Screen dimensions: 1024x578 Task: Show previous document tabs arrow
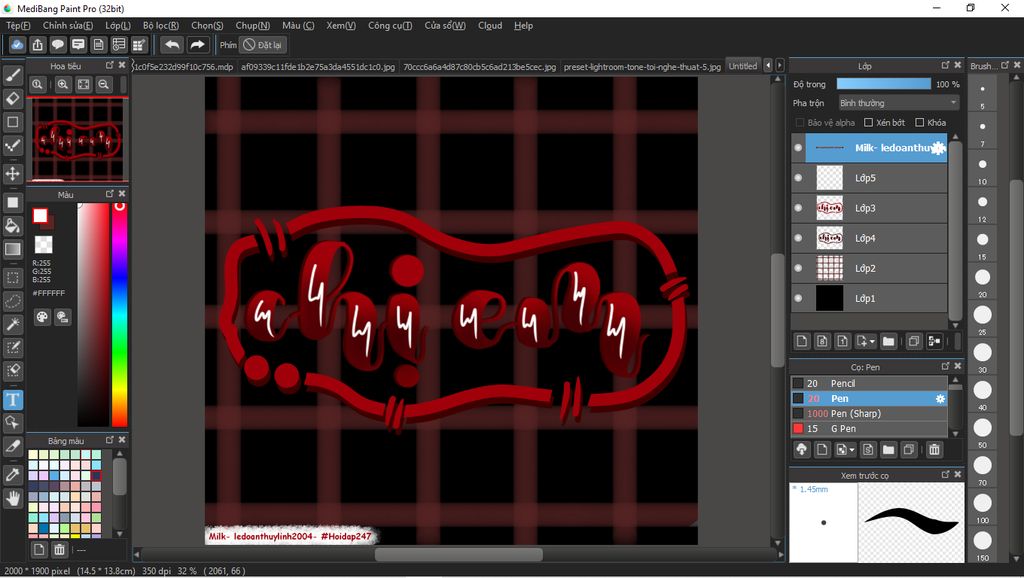[x=768, y=65]
